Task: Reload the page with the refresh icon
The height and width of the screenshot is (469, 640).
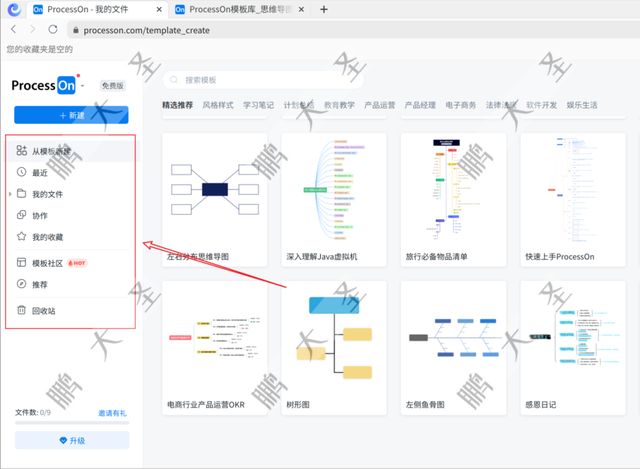Action: click(x=53, y=29)
